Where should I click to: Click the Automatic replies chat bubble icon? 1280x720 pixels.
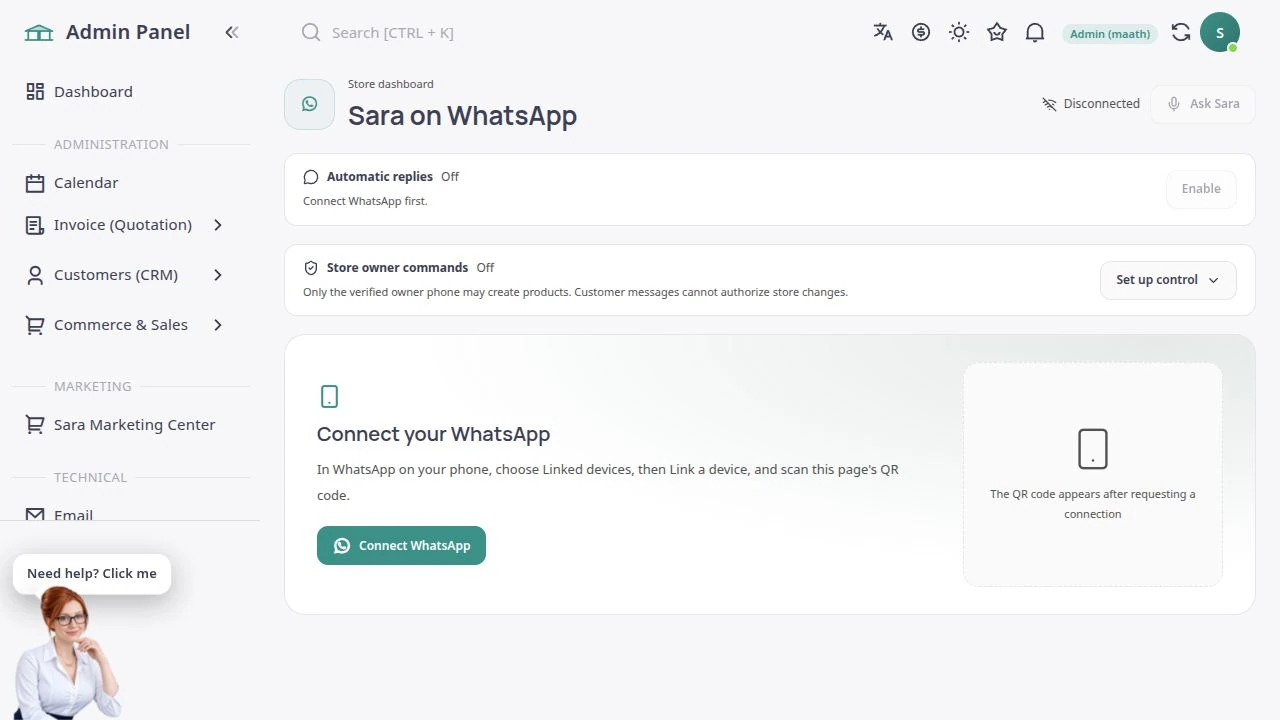[311, 177]
